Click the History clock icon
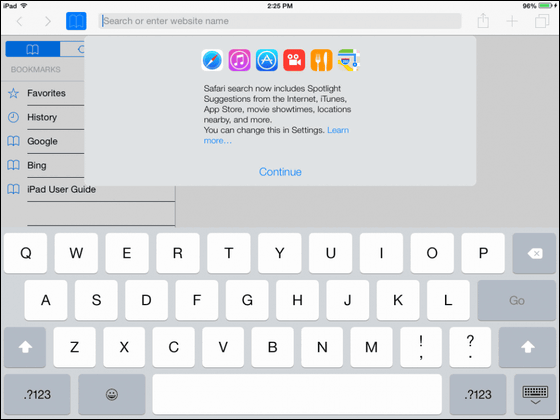Image resolution: width=560 pixels, height=420 pixels. tap(14, 117)
